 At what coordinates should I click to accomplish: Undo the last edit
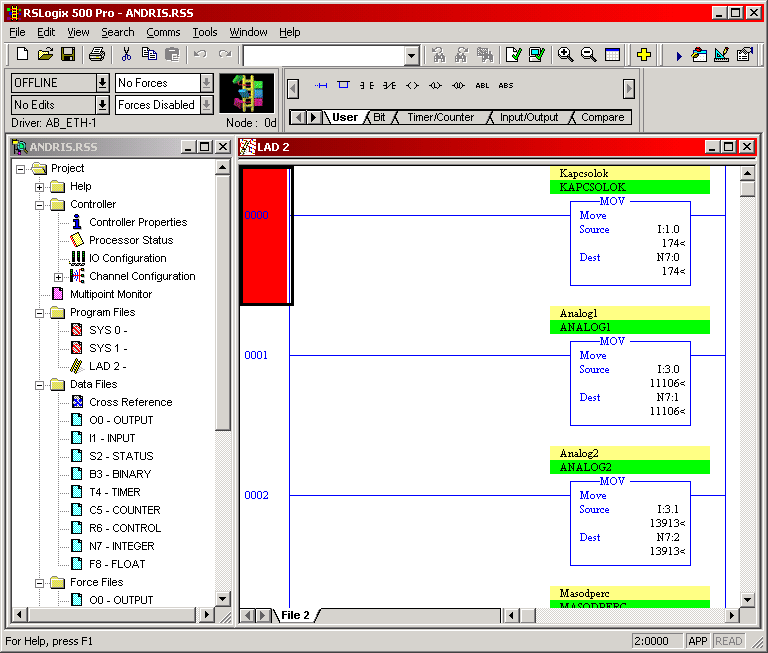tap(200, 54)
